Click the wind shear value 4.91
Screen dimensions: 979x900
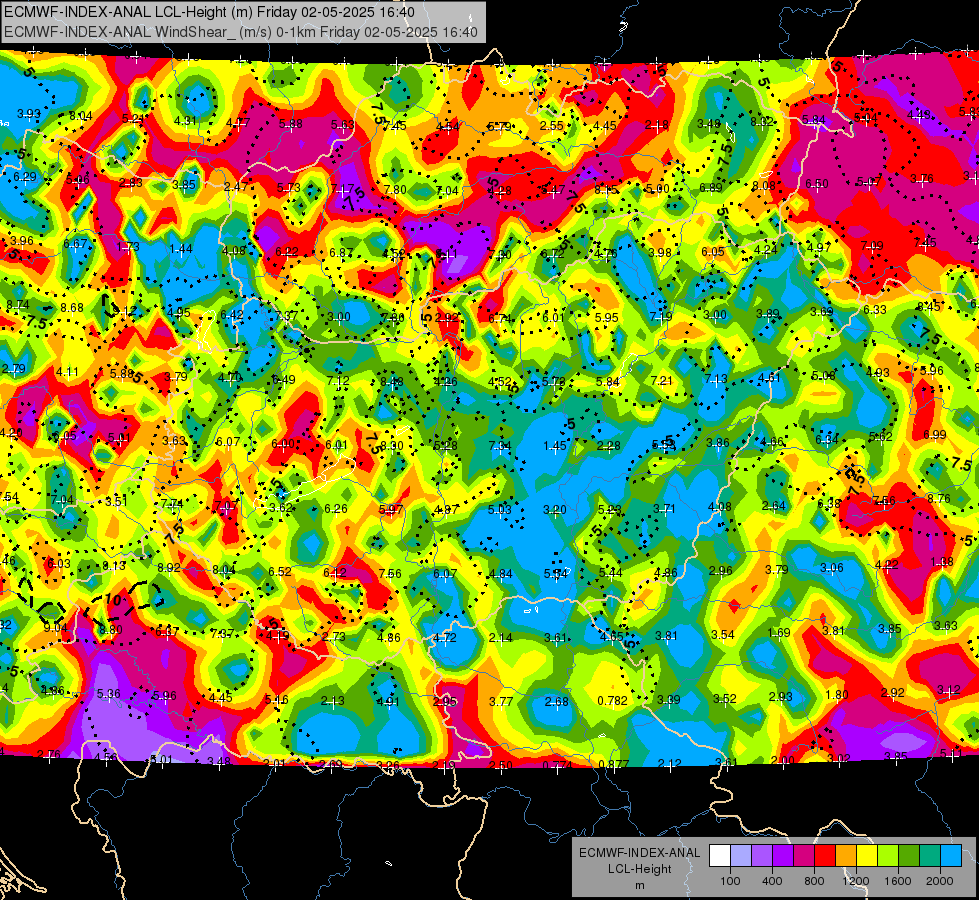point(388,701)
